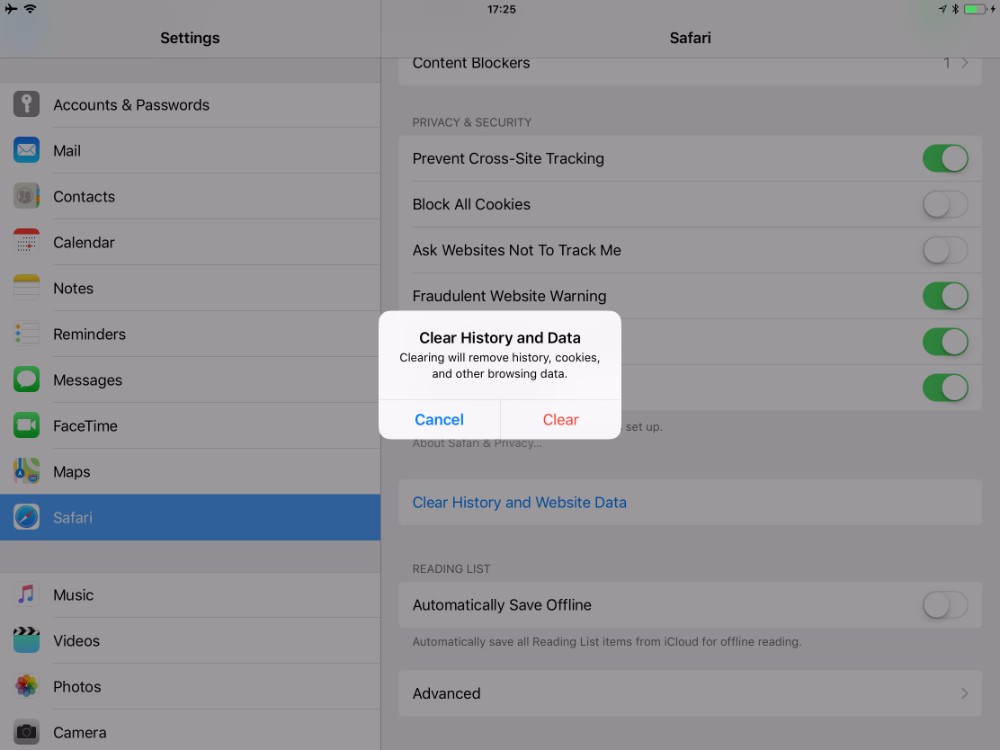Enable Automatically Save Offline switch
Image resolution: width=1000 pixels, height=750 pixels.
tap(945, 605)
